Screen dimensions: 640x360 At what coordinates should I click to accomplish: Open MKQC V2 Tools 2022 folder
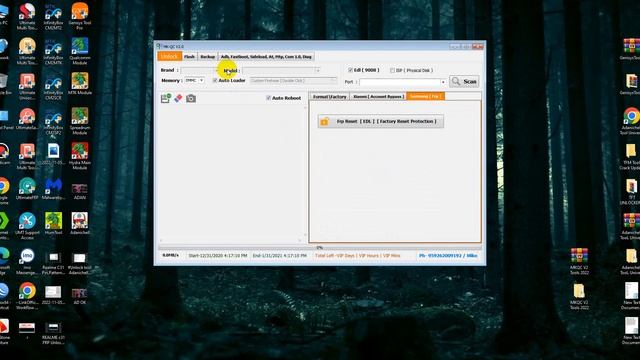pos(579,296)
